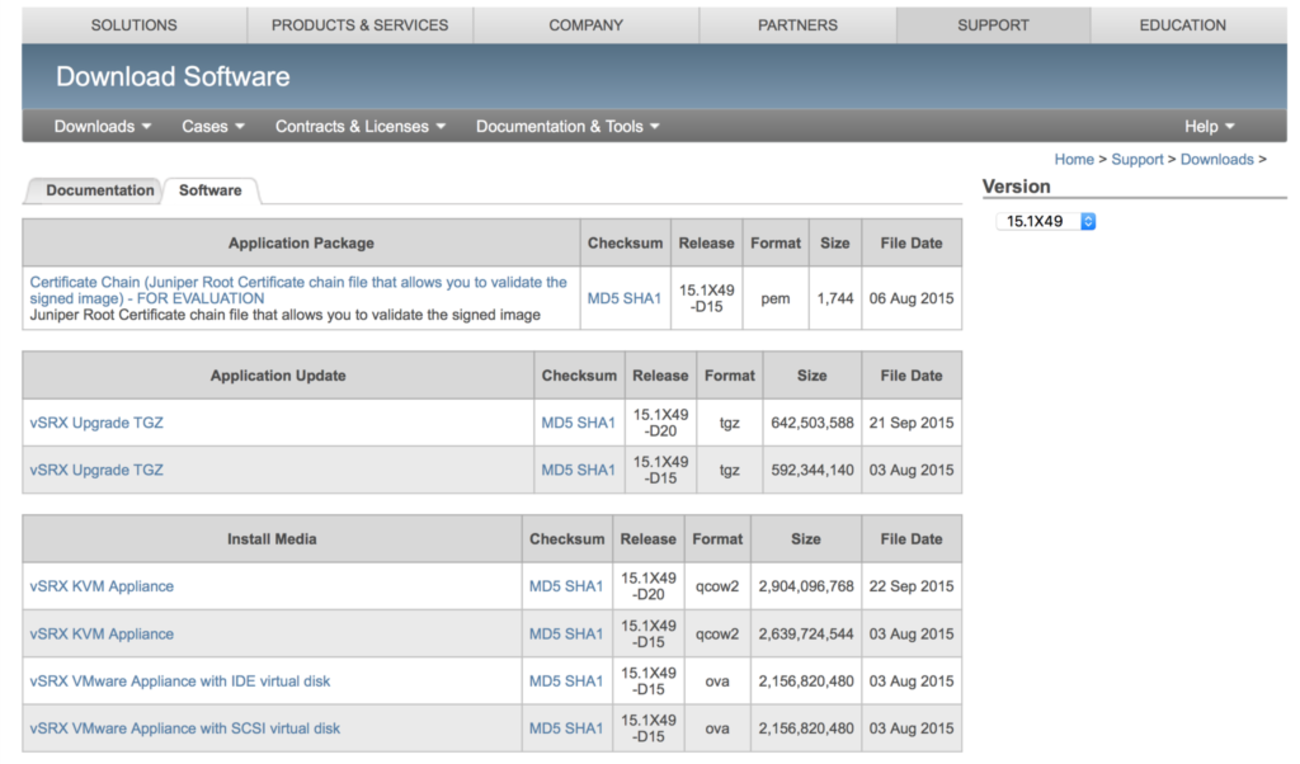Open MD5 for the 642,503,588 vSRX Upgrade TGZ
The image size is (1300, 764).
pyautogui.click(x=557, y=423)
